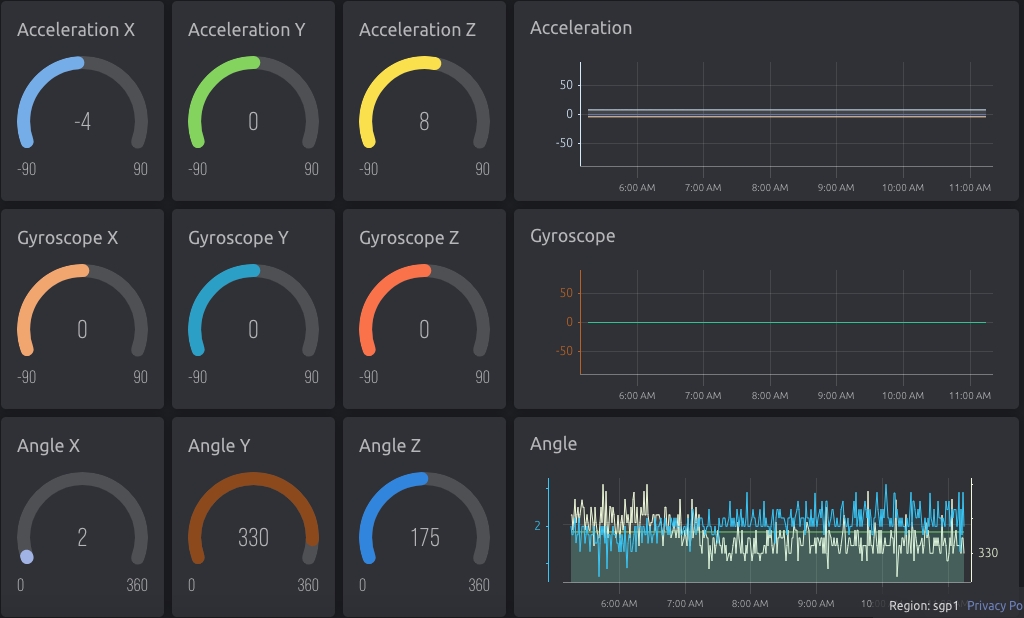Click the blue 2 label on Angle chart
Image resolution: width=1024 pixels, height=618 pixels.
click(537, 525)
